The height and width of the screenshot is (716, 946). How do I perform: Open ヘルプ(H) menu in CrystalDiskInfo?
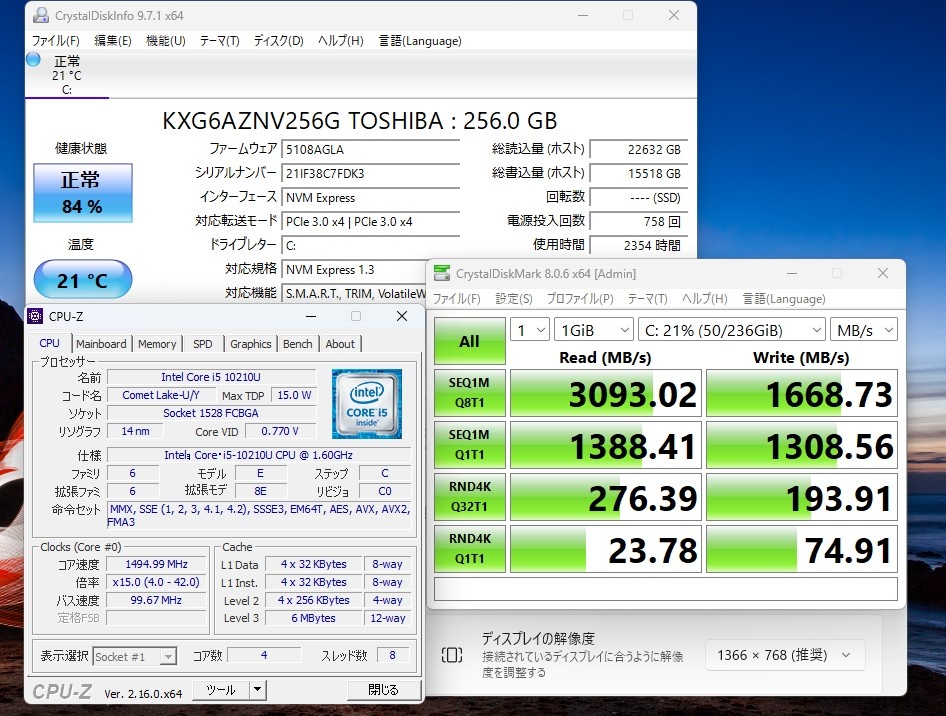341,40
